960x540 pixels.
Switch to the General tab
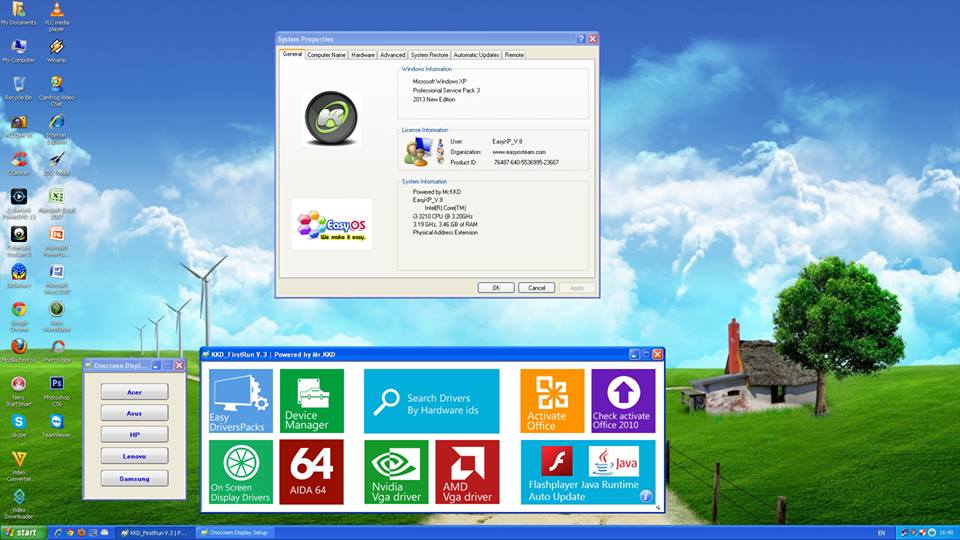click(x=292, y=54)
